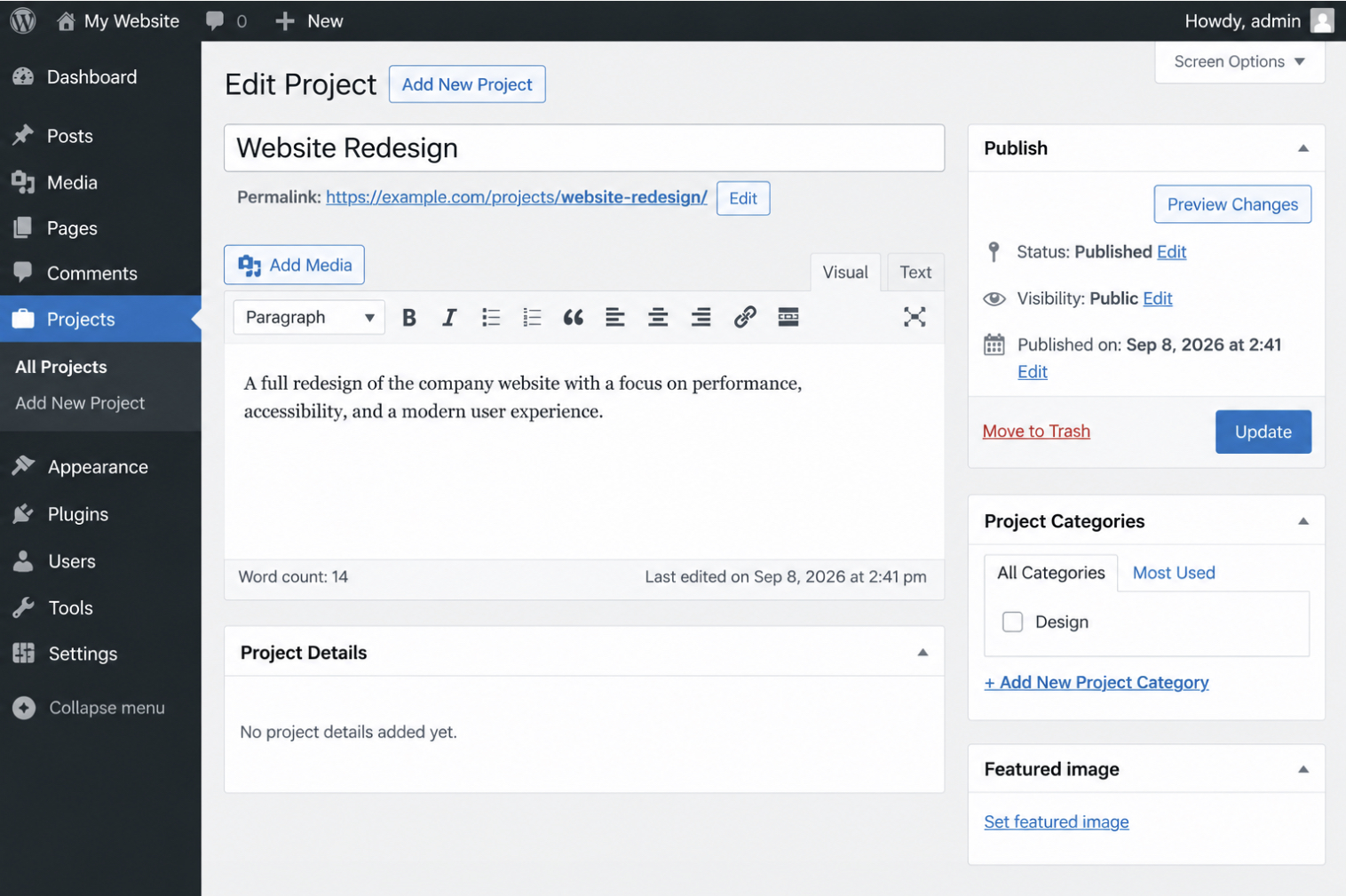Screen dimensions: 1346x896
Task: Open the Projects menu item
Action: tap(100, 319)
